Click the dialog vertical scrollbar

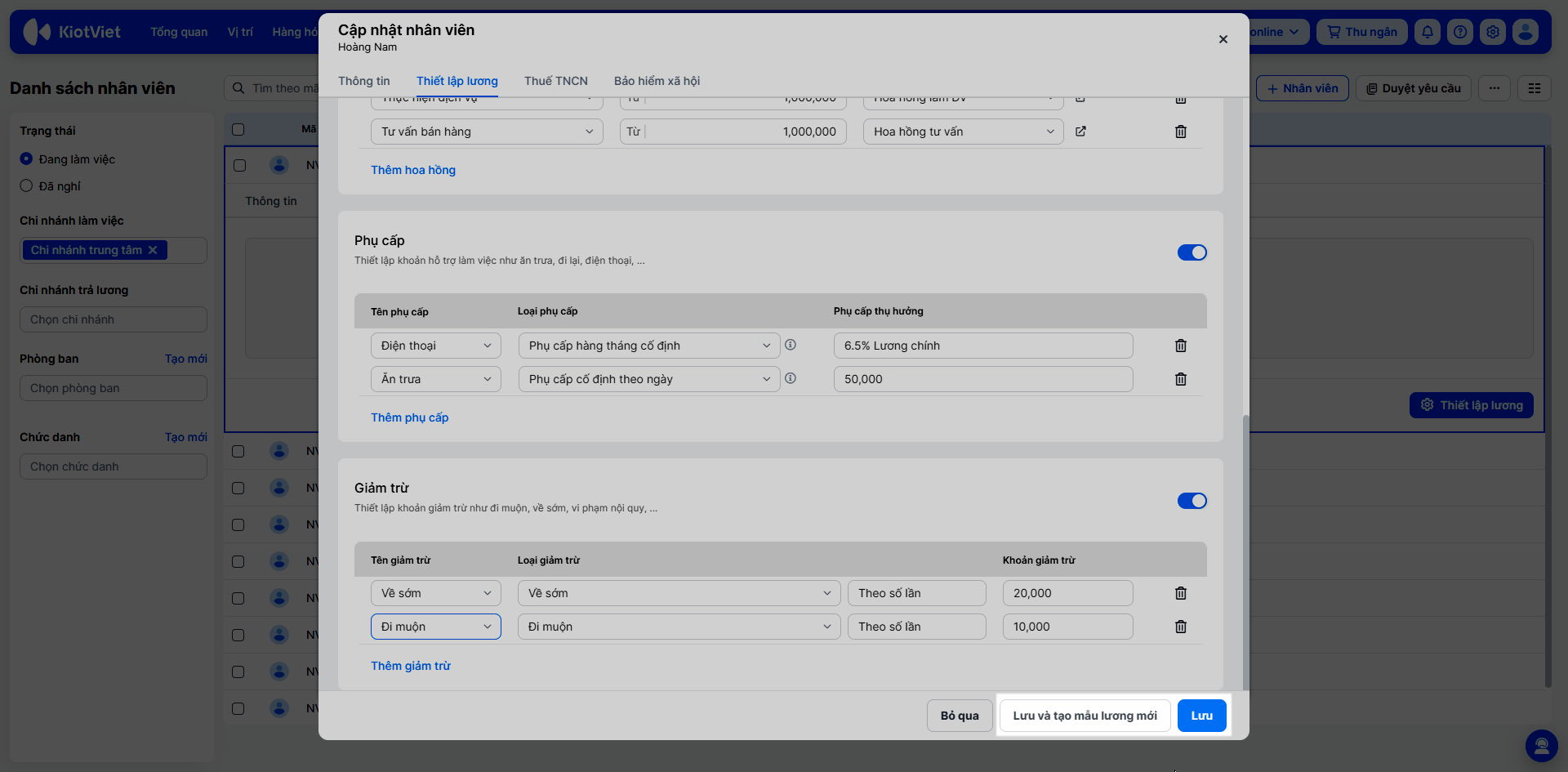(1245, 551)
